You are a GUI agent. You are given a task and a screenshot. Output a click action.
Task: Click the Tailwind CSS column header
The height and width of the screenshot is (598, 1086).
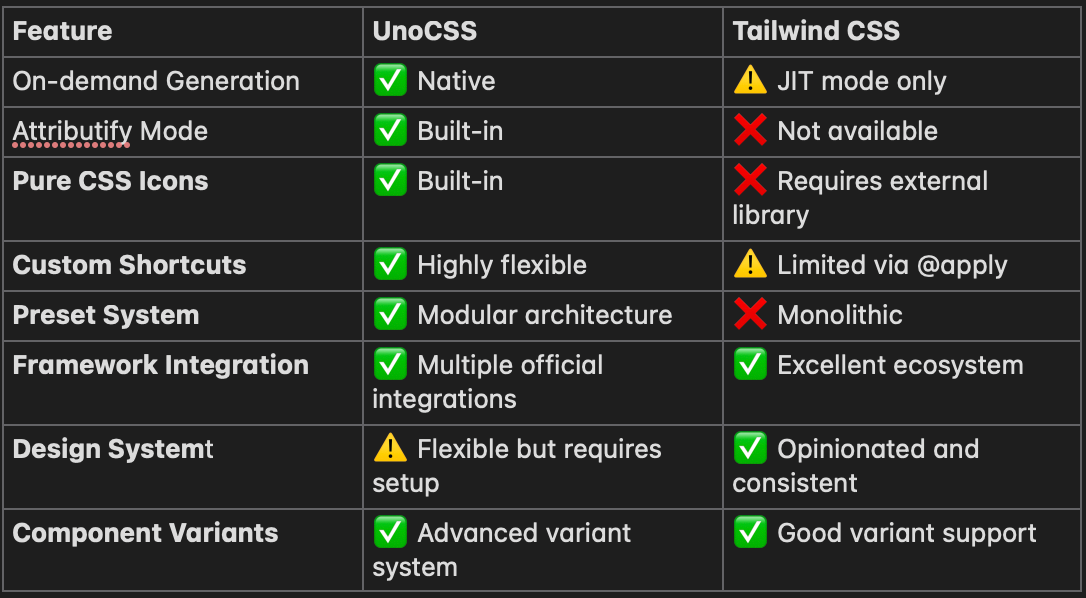[816, 31]
